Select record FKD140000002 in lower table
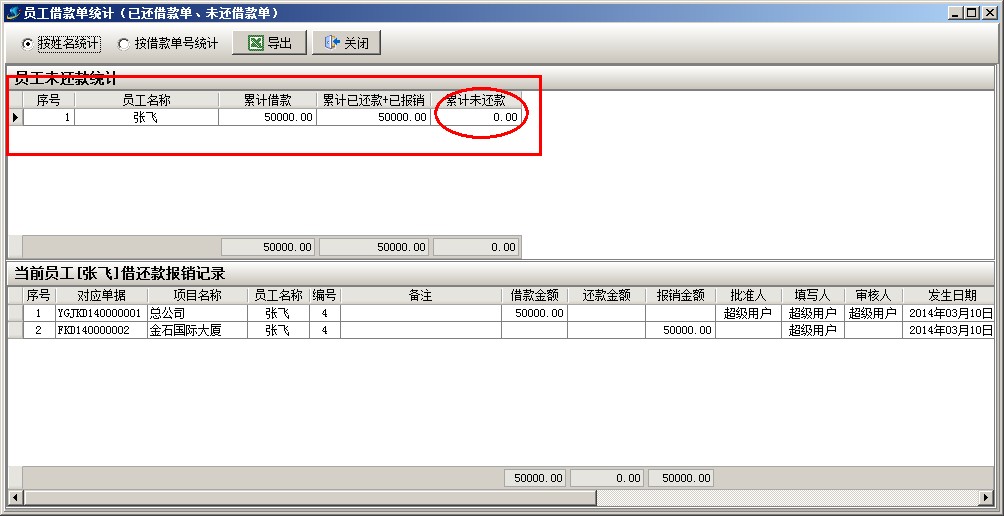The image size is (1004, 516). pyautogui.click(x=101, y=330)
